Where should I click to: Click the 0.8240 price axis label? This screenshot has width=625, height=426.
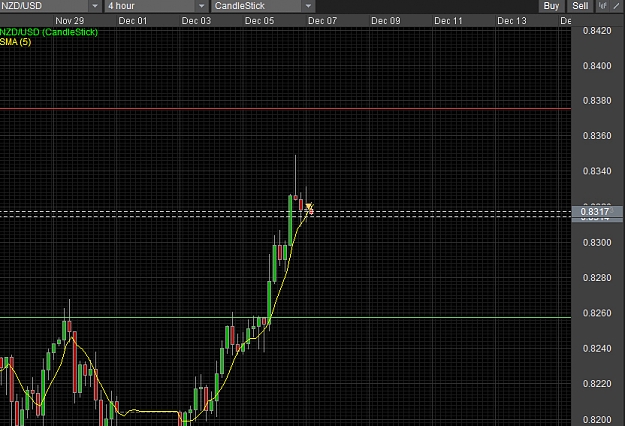(597, 349)
